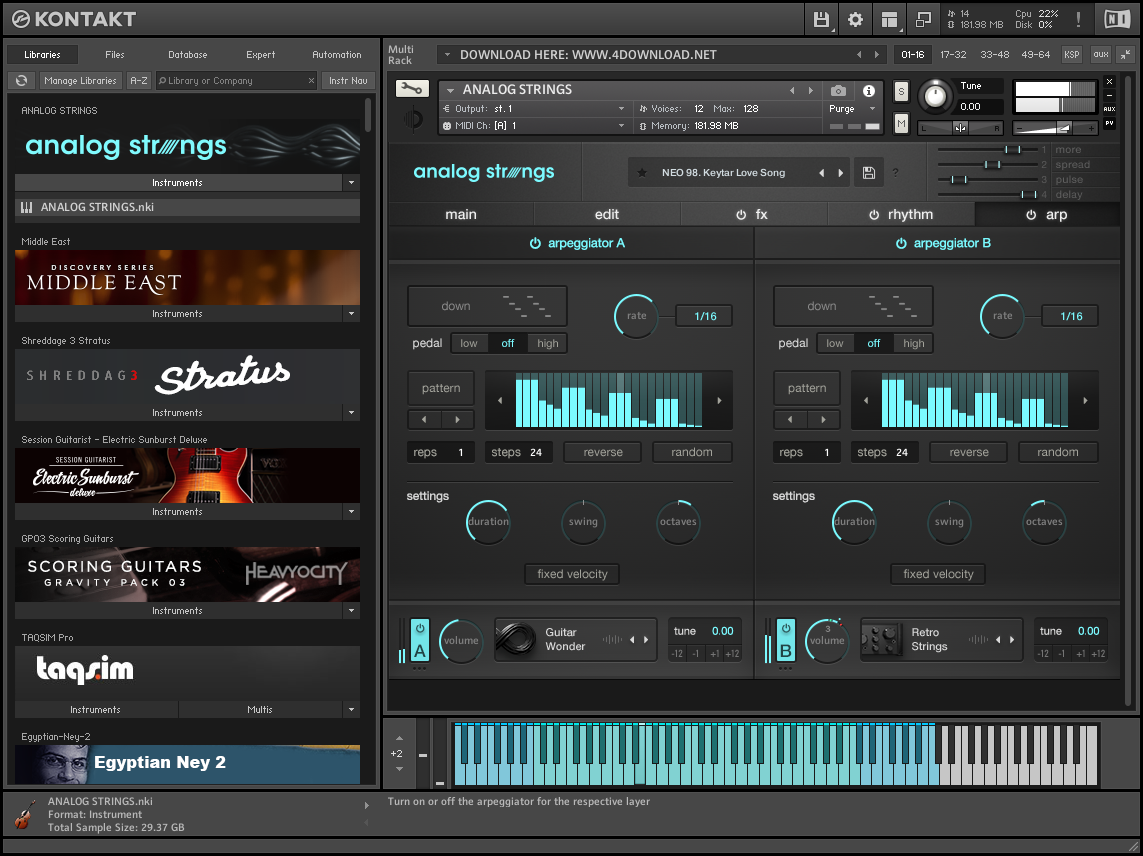Expand Analog Strings Instruments dropdown arrow
Image resolution: width=1143 pixels, height=856 pixels.
point(351,182)
